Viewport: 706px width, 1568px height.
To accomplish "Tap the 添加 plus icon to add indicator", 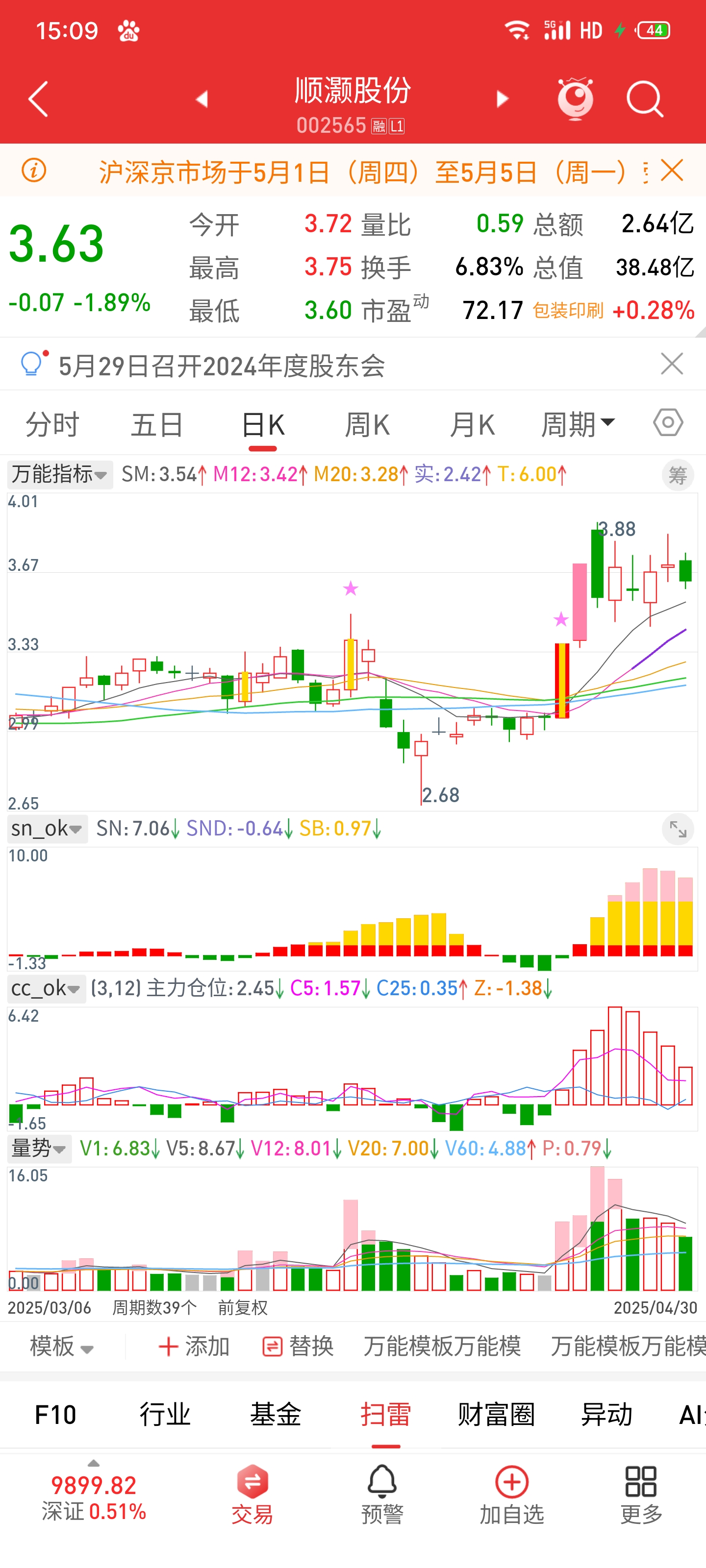I will (x=168, y=1347).
